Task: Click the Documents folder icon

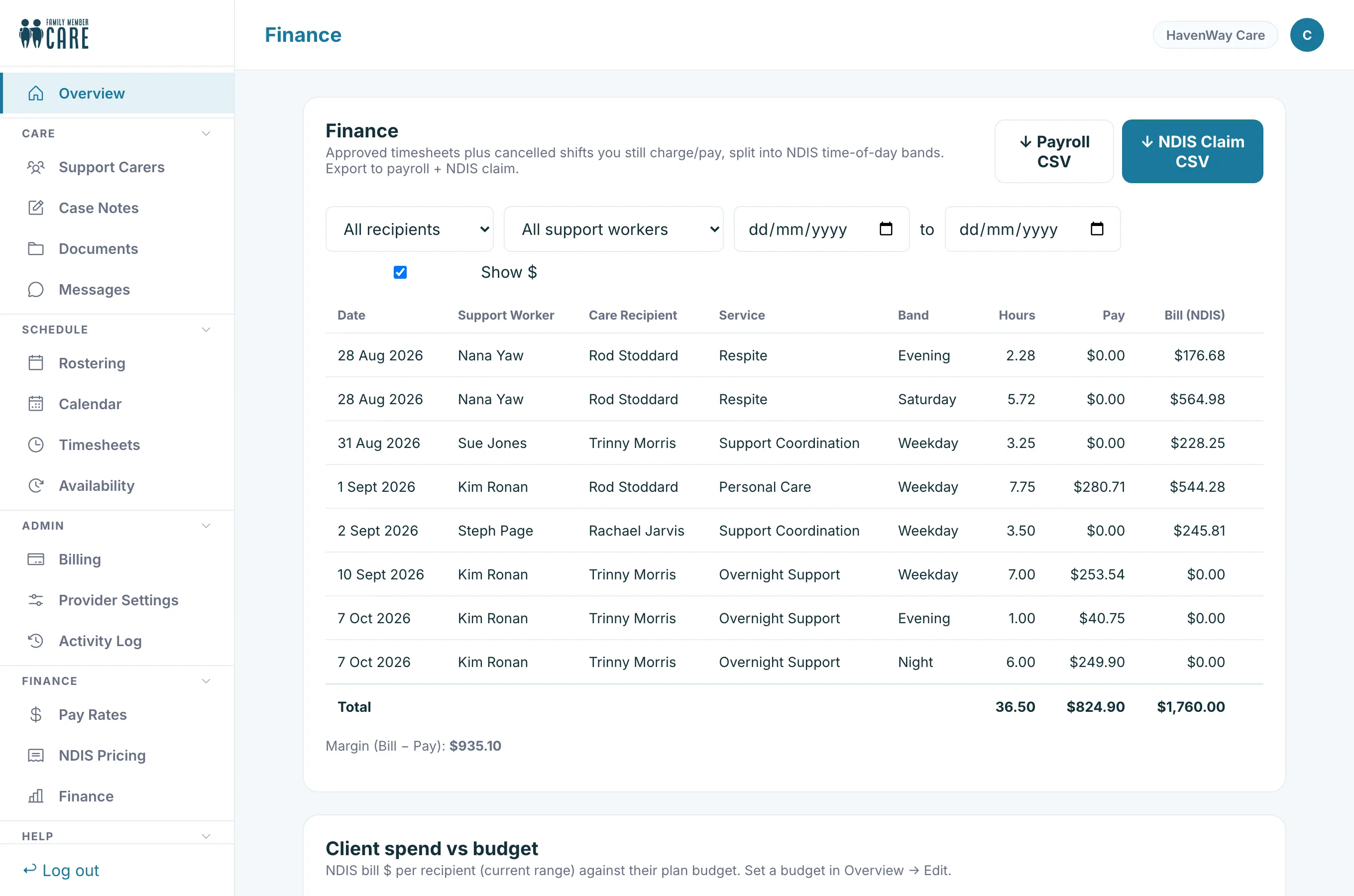Action: tap(35, 248)
